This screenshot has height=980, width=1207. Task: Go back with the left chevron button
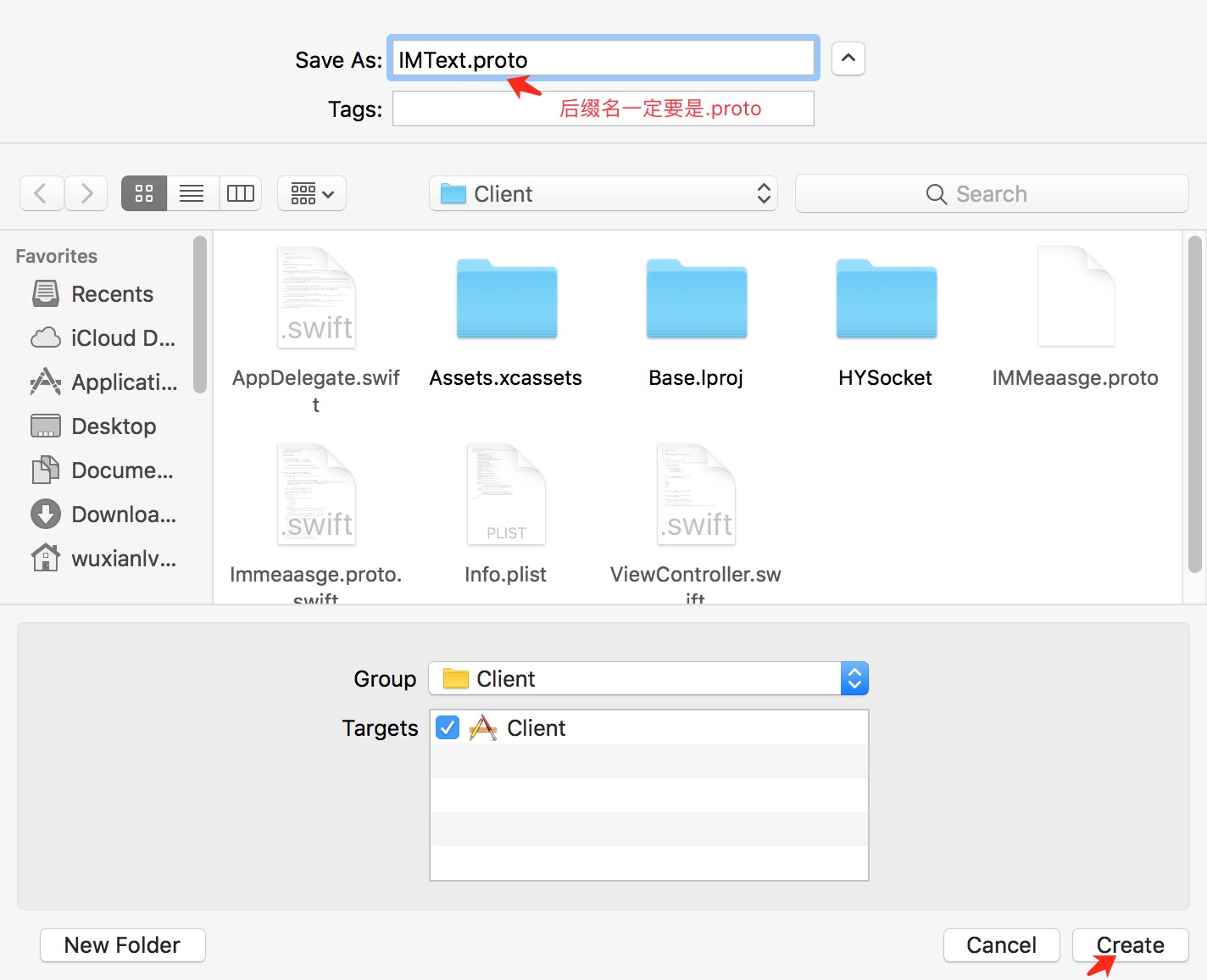point(42,193)
